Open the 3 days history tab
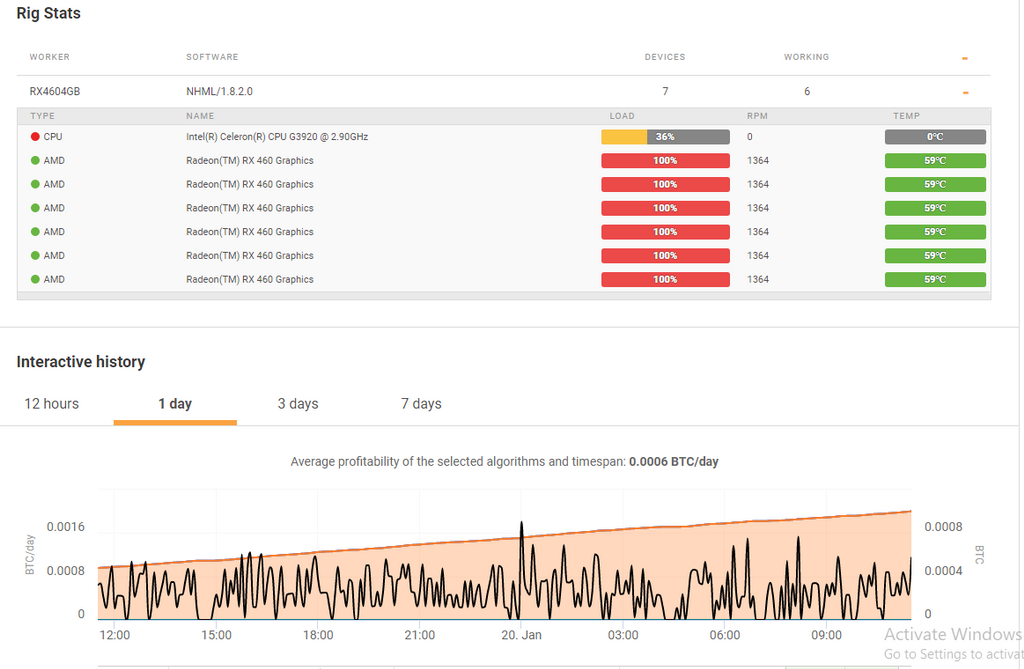 (298, 404)
